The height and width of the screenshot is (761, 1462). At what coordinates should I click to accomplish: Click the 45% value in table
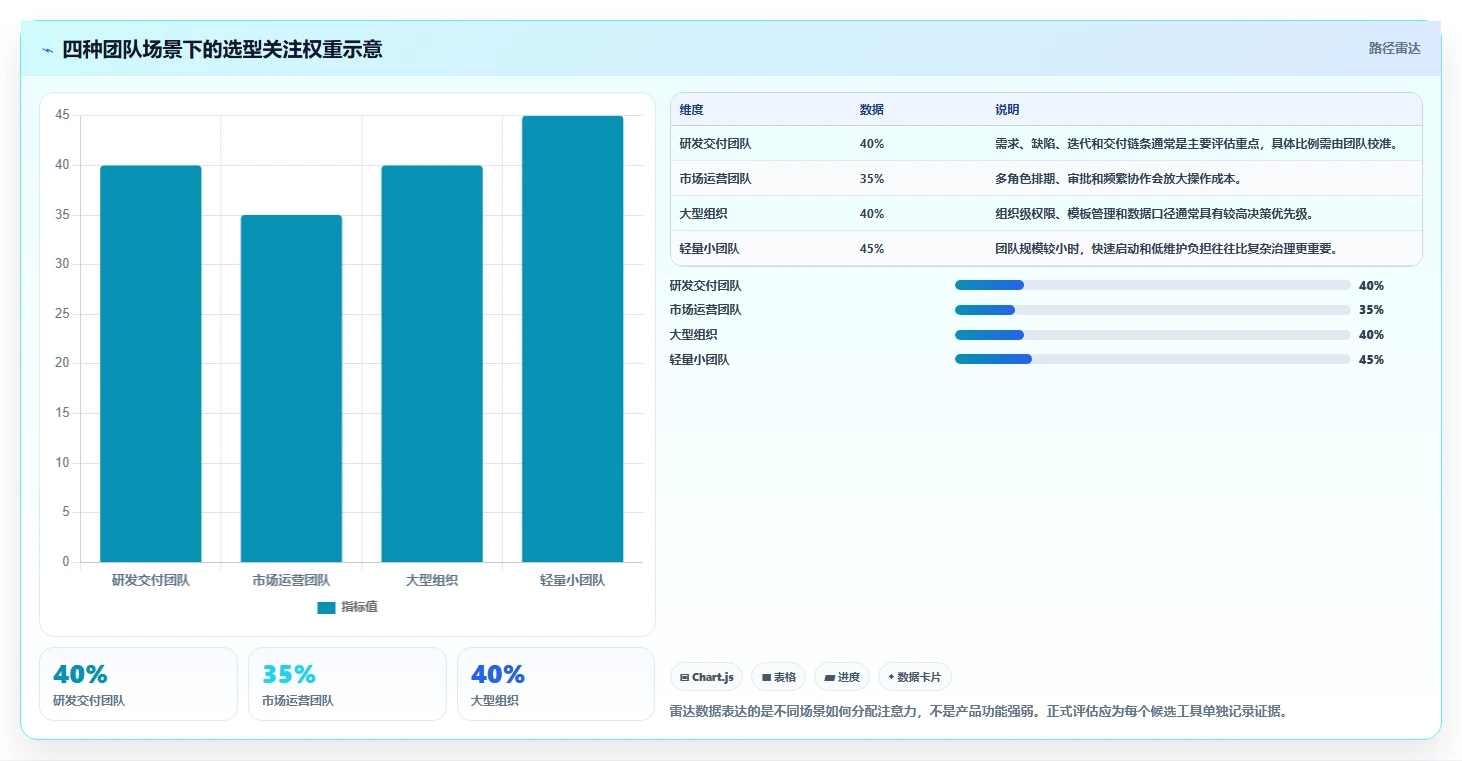click(872, 249)
